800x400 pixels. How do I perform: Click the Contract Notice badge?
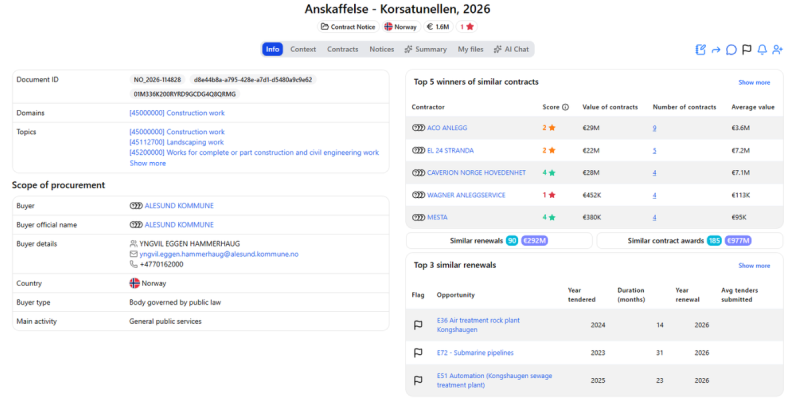(348, 27)
